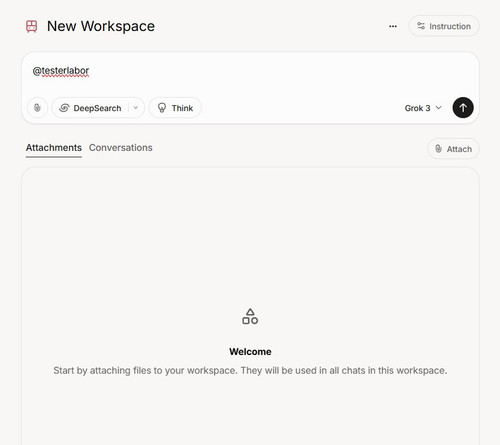
Task: Click the Attach button above the file area
Action: pos(454,149)
